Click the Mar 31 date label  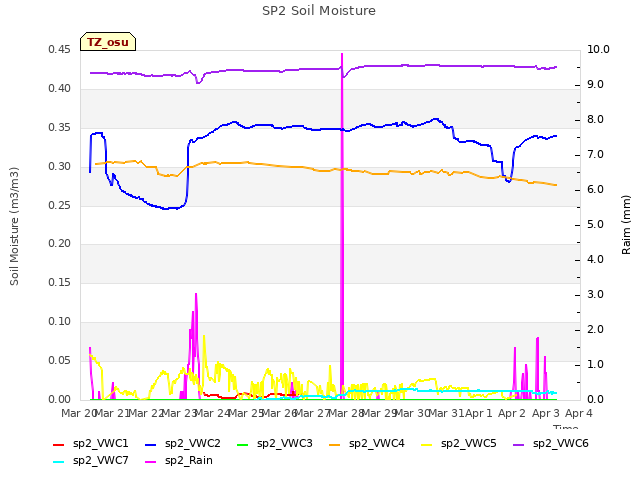coord(447,414)
